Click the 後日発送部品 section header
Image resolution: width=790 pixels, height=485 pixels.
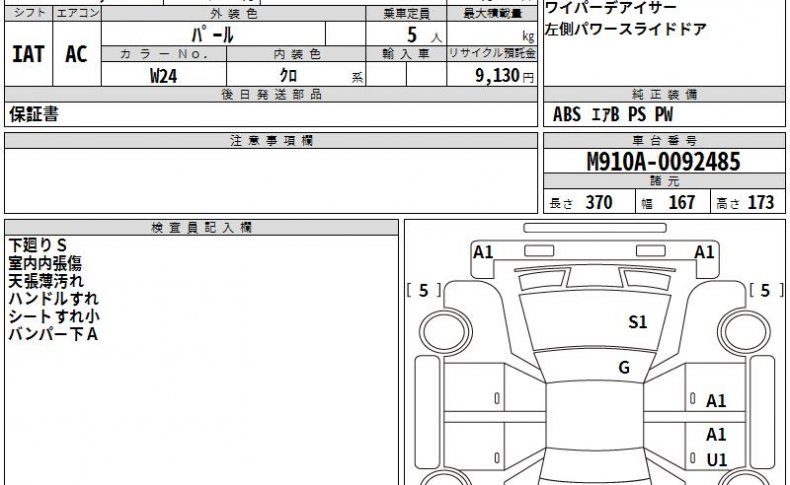pyautogui.click(x=271, y=94)
